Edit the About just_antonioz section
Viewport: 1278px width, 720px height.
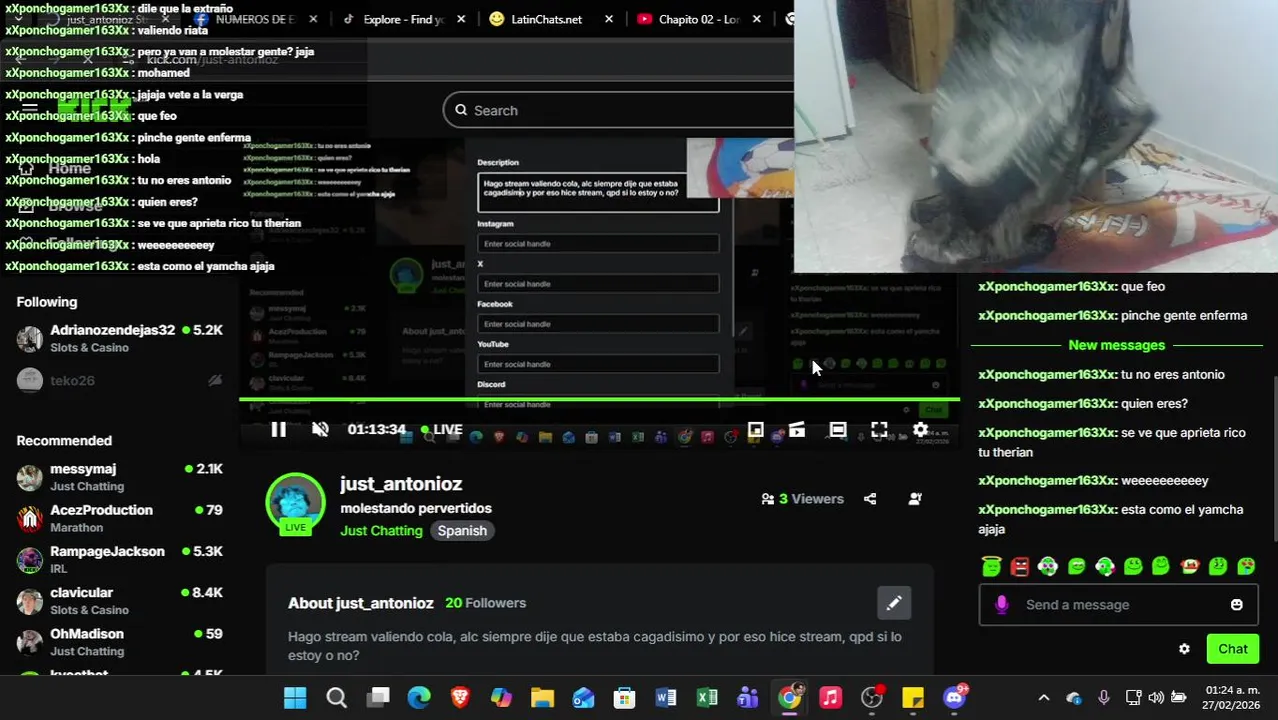[x=894, y=603]
